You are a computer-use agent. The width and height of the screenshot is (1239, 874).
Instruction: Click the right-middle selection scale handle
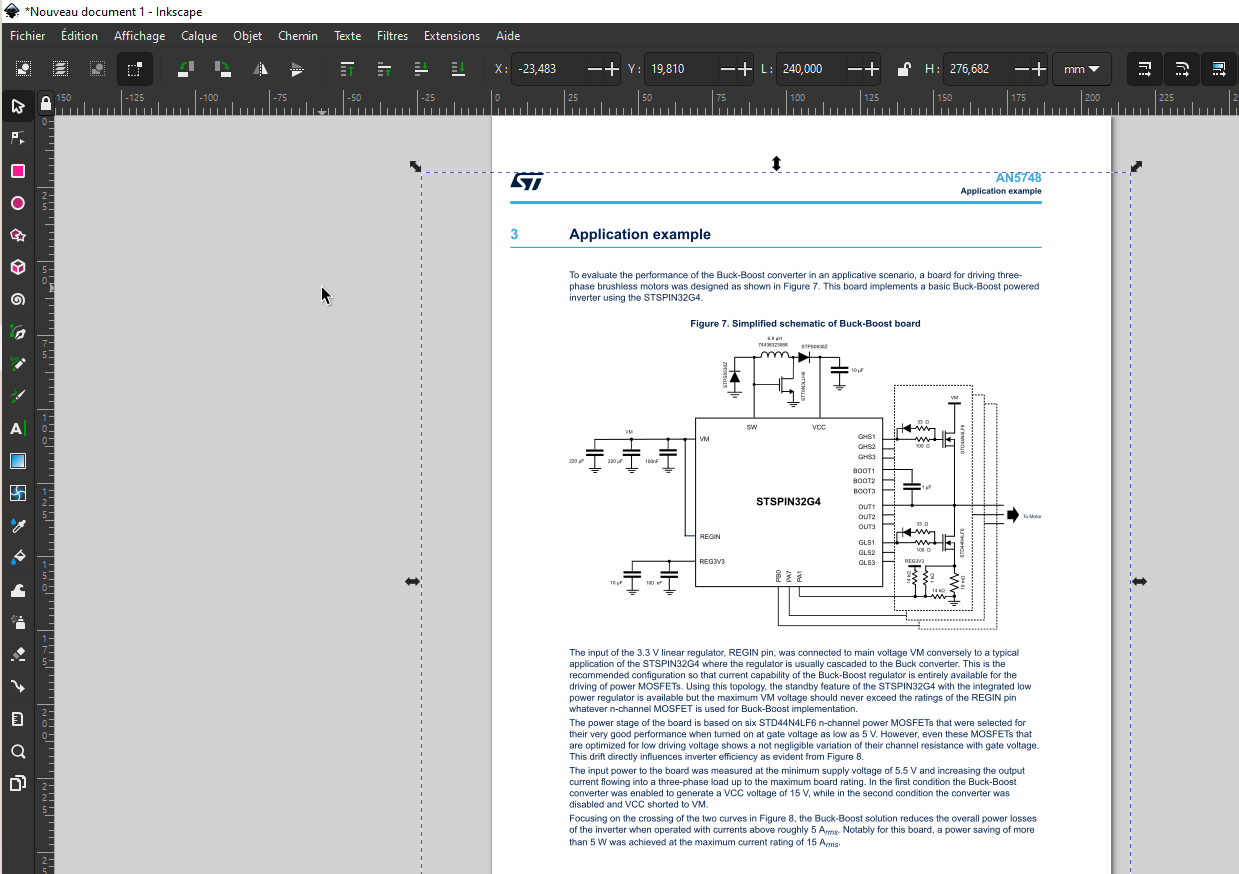1139,581
